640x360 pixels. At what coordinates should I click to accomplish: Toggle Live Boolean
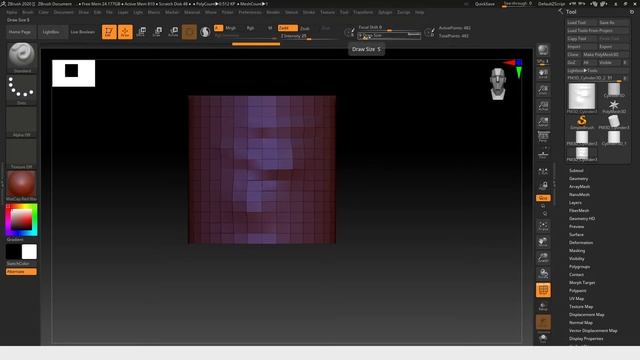pyautogui.click(x=83, y=32)
